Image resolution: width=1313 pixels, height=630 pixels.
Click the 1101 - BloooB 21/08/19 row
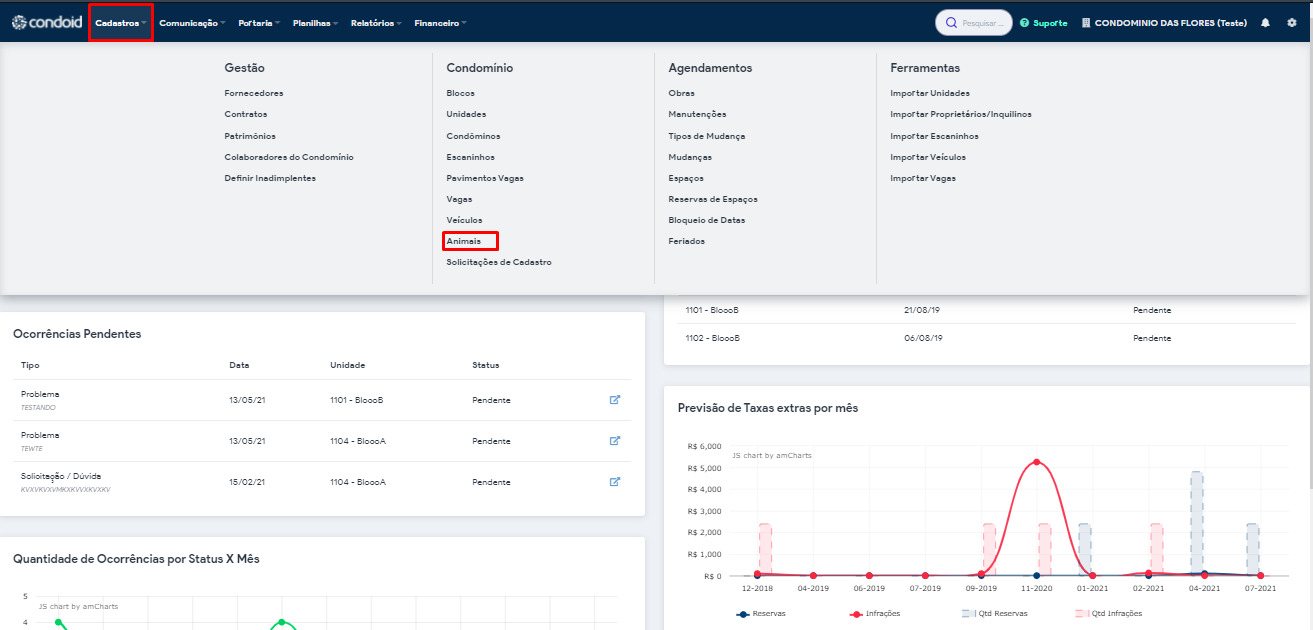[986, 310]
